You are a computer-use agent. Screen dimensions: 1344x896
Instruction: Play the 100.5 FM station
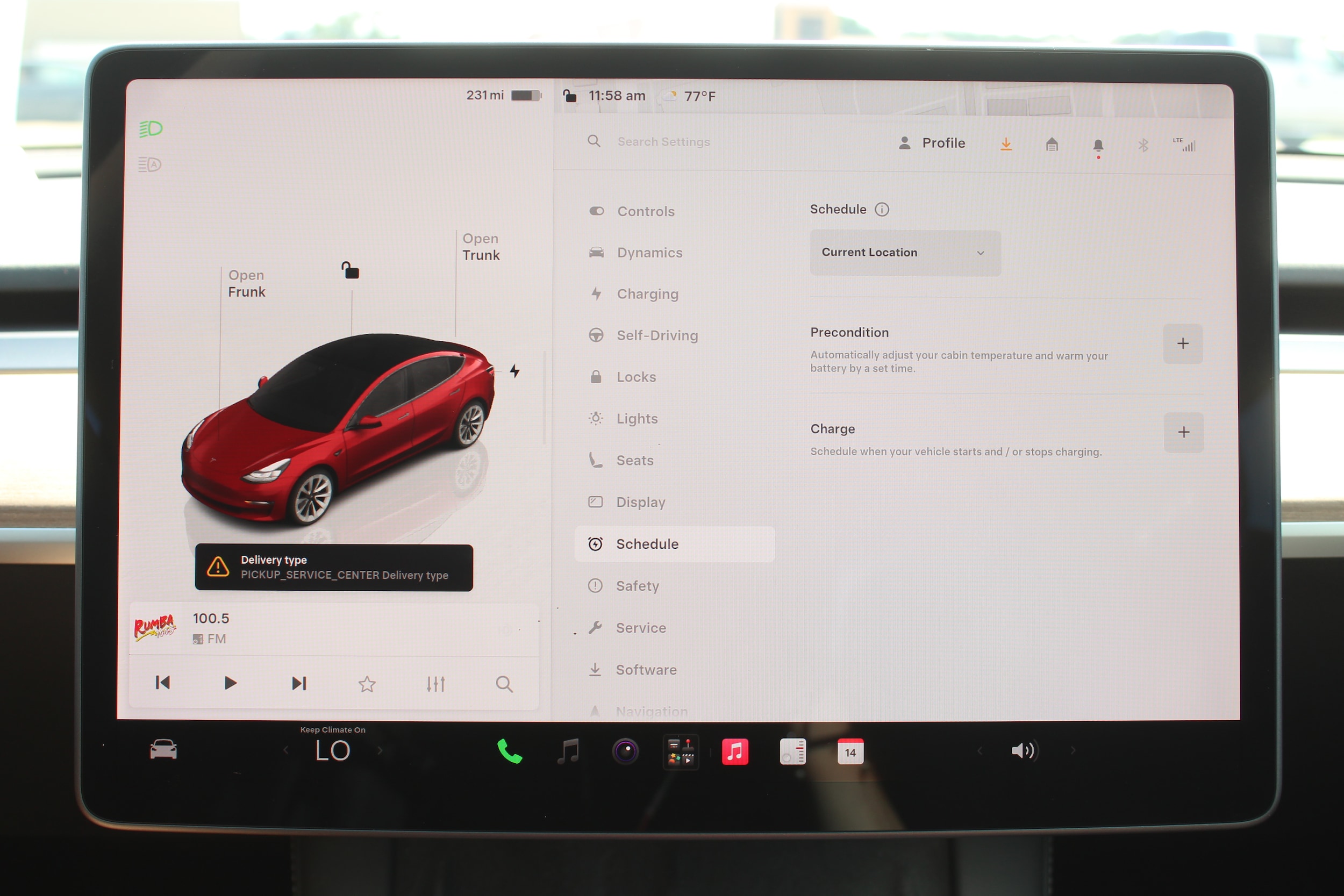230,684
